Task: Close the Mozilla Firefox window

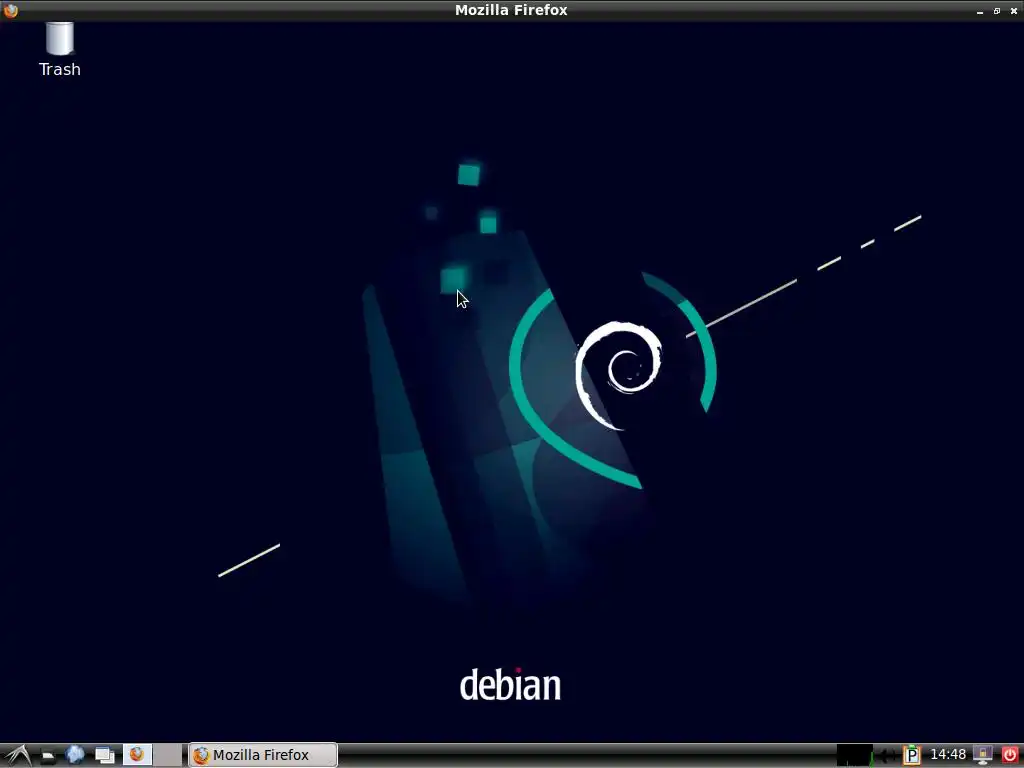Action: 1014,11
